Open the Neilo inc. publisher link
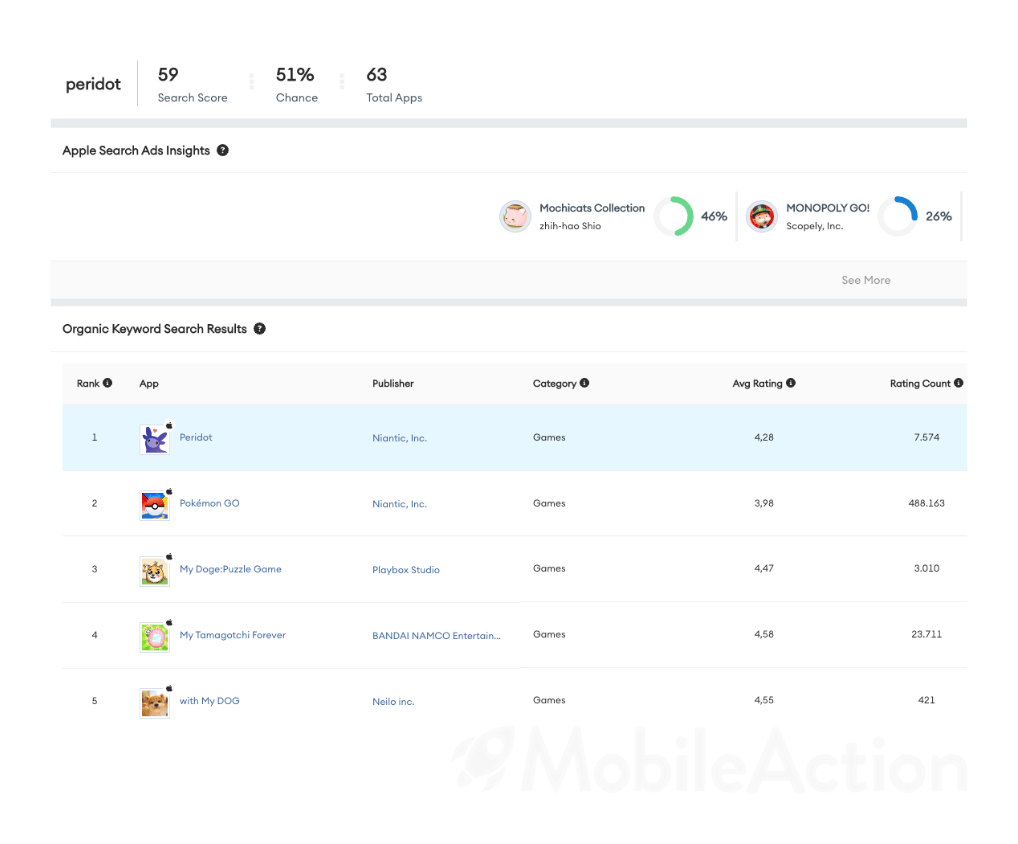 [x=393, y=701]
